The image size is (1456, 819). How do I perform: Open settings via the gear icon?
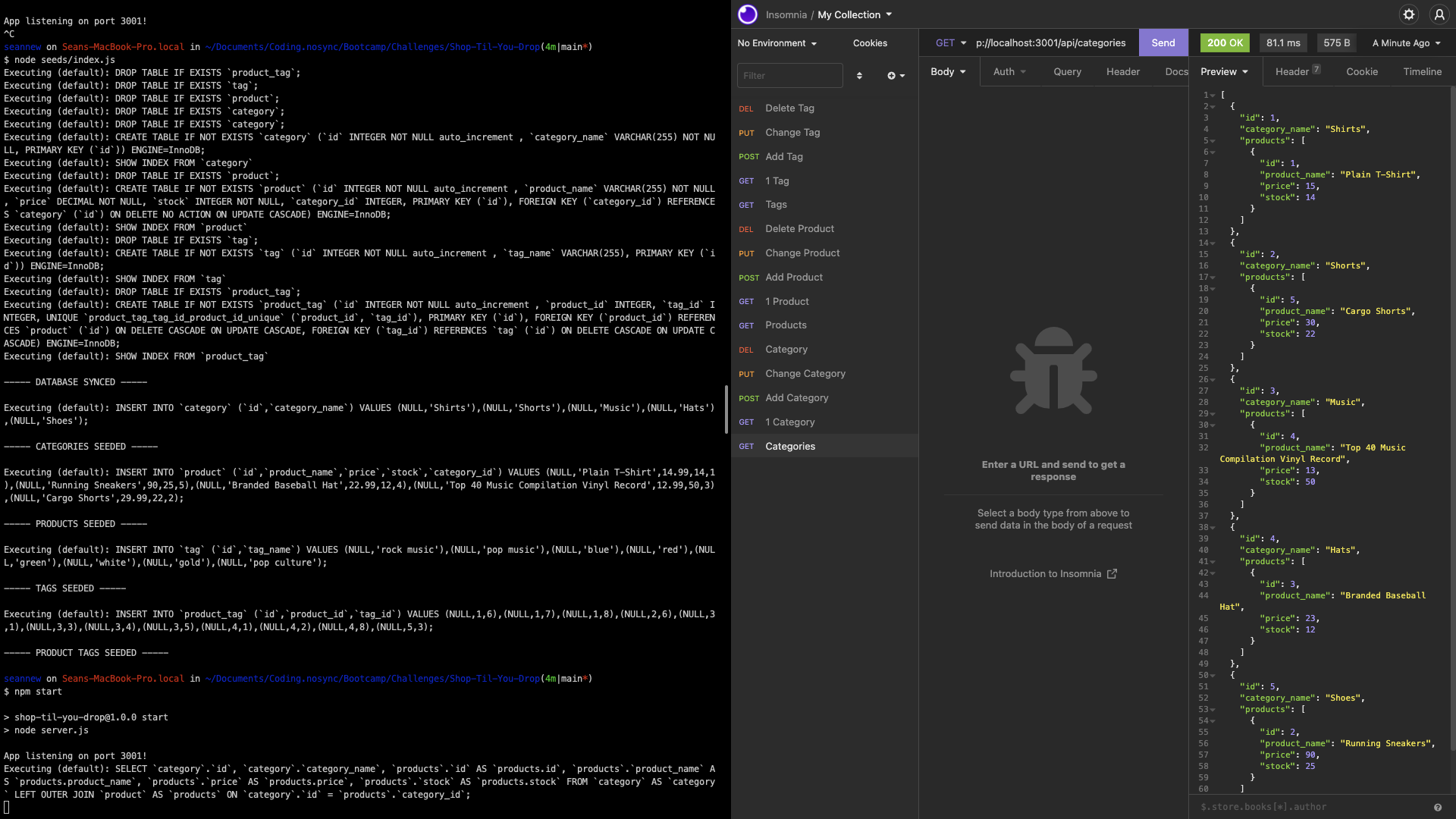pos(1409,14)
